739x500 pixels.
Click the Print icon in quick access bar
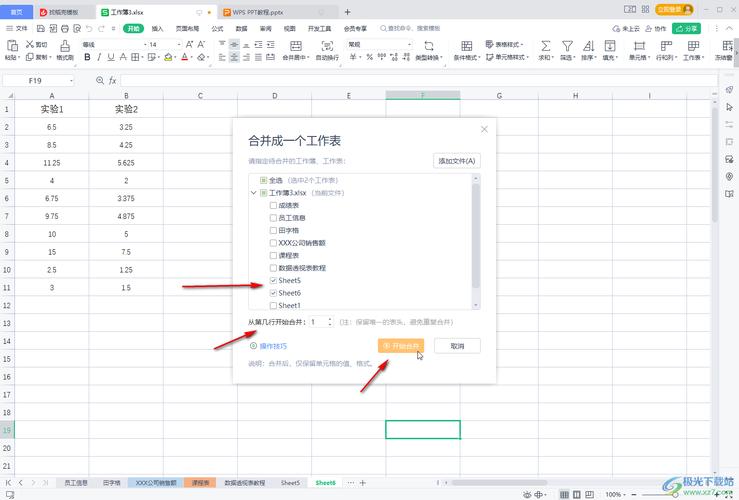point(65,29)
